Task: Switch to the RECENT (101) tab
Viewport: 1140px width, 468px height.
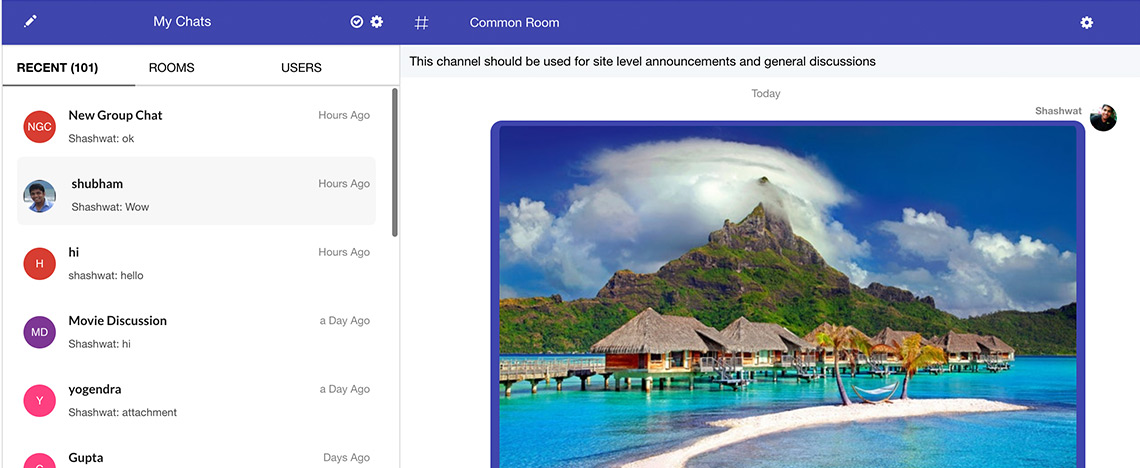Action: [57, 68]
